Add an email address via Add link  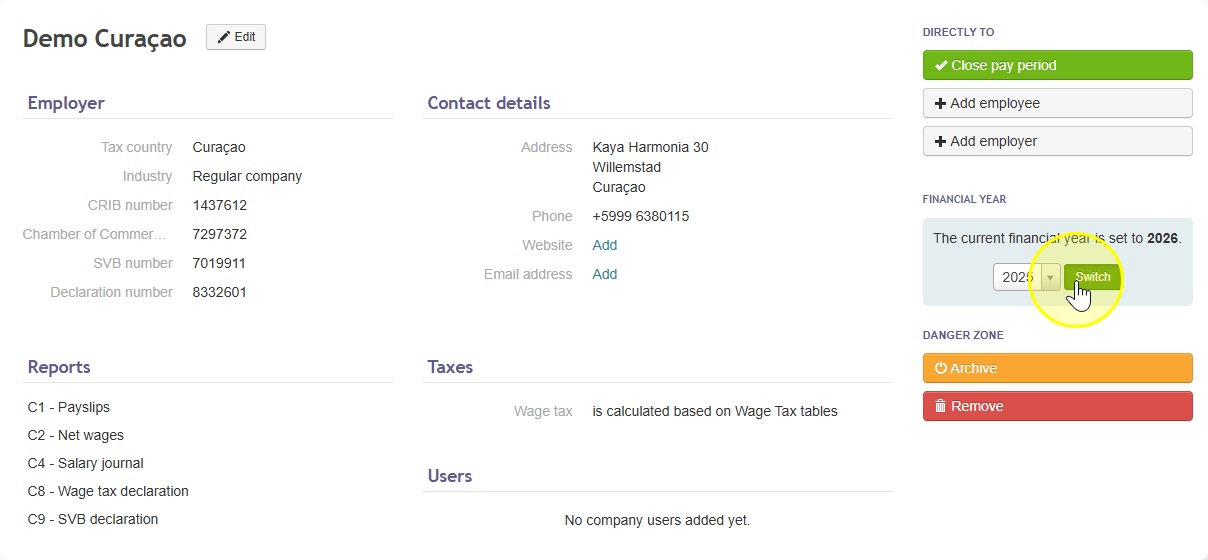tap(605, 274)
